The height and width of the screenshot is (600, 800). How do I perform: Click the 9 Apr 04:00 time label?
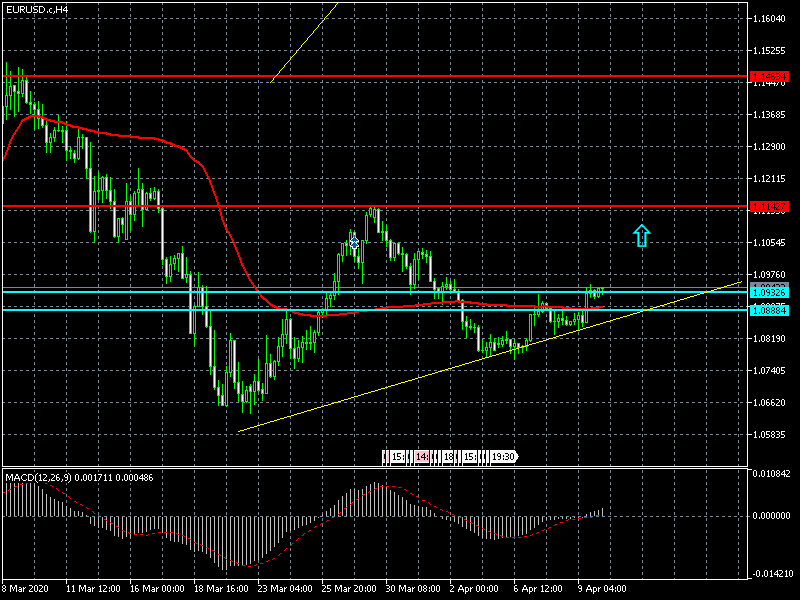[603, 589]
